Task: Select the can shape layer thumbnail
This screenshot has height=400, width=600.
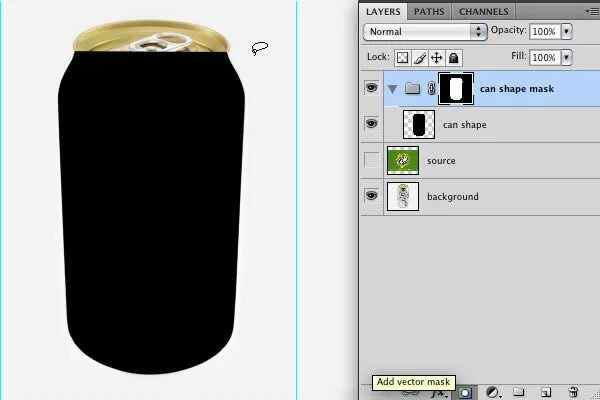Action: (419, 125)
